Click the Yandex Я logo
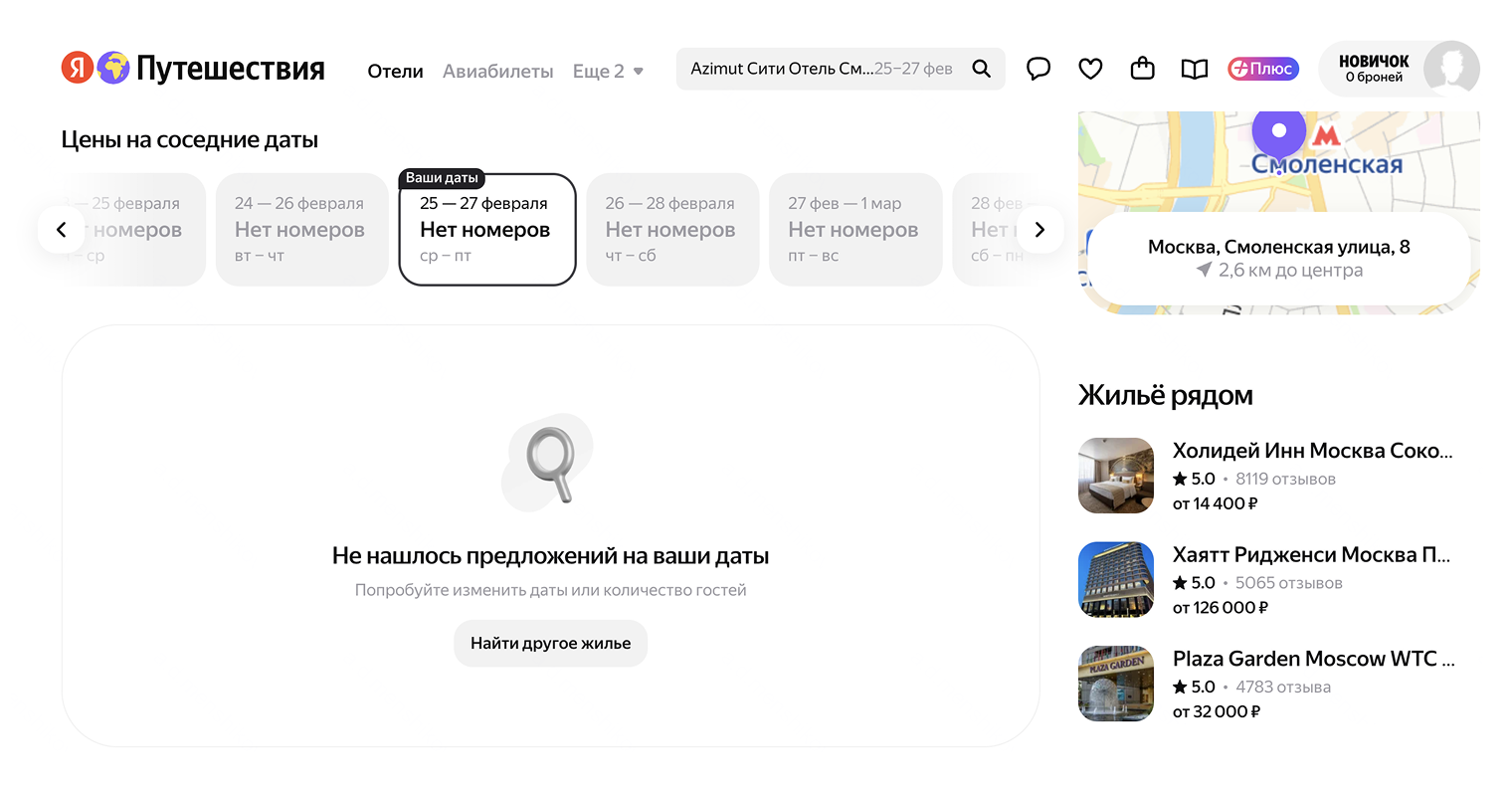This screenshot has height=792, width=1512. [x=78, y=68]
